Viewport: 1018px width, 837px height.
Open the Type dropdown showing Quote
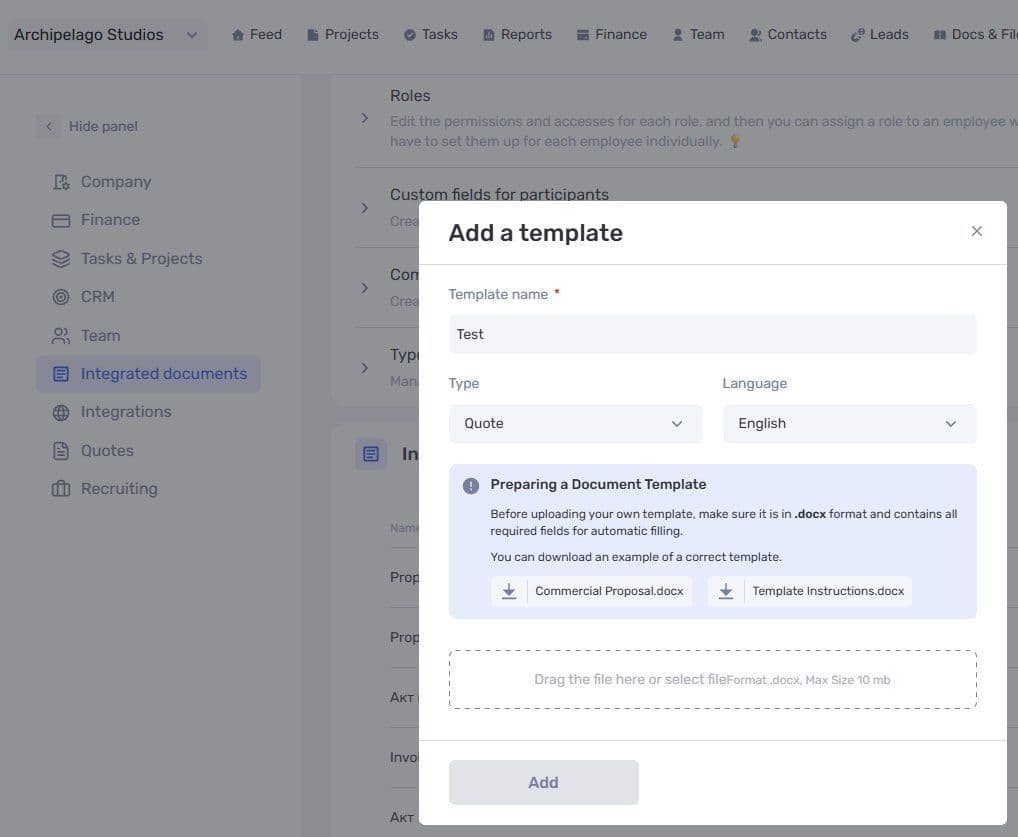click(575, 424)
